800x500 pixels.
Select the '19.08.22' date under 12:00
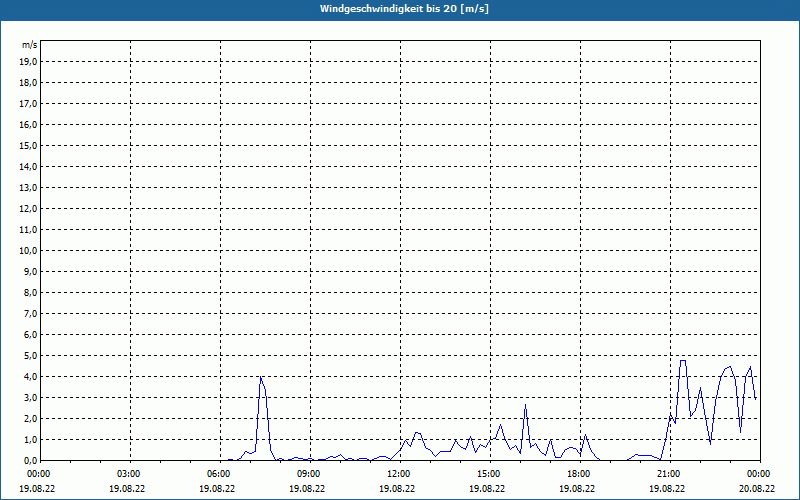(397, 488)
